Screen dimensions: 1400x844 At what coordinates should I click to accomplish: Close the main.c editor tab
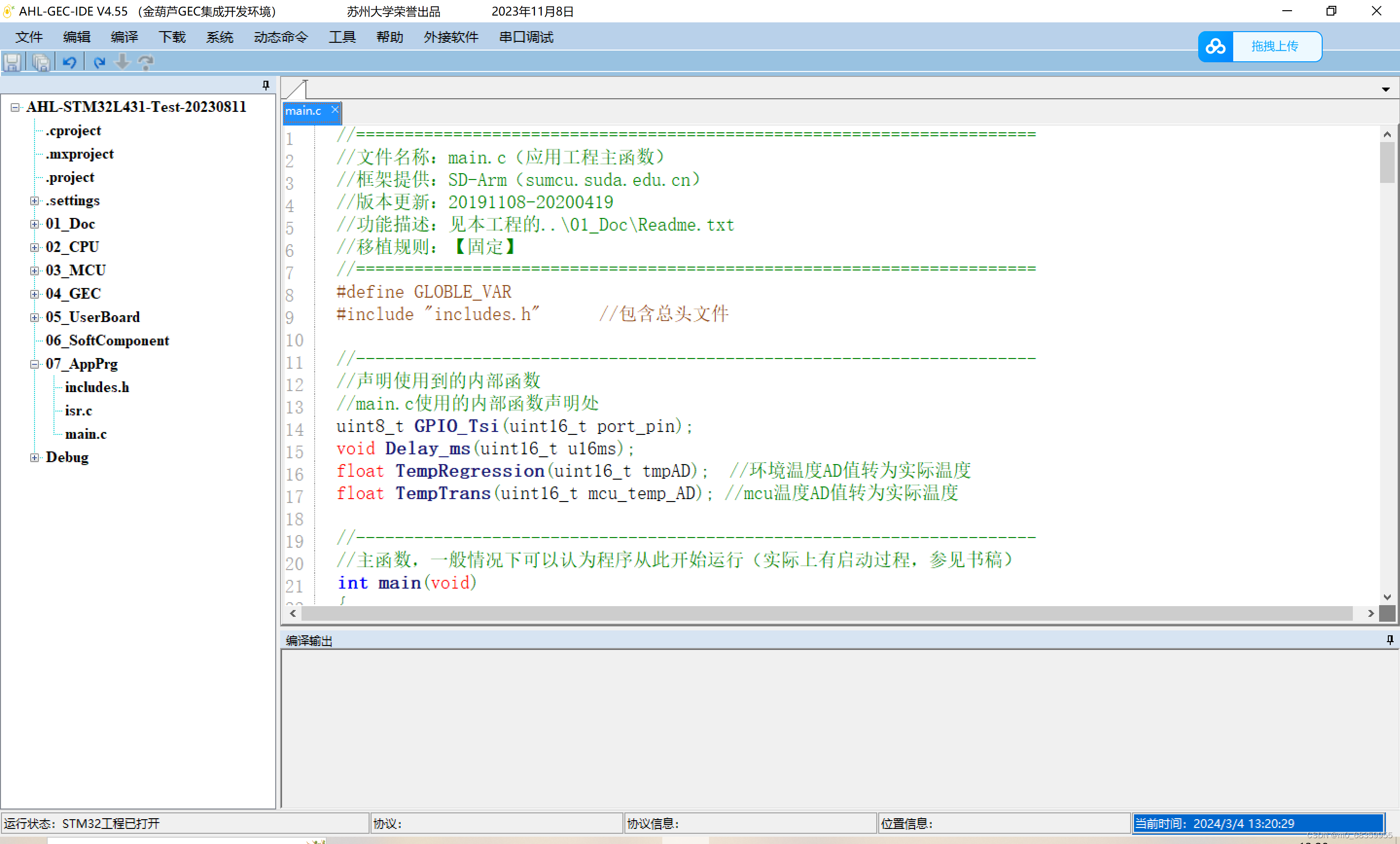pyautogui.click(x=335, y=109)
